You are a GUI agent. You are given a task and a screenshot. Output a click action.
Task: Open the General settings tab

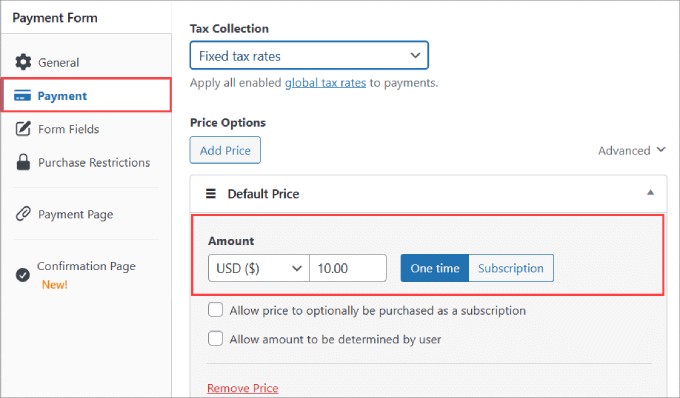(59, 62)
